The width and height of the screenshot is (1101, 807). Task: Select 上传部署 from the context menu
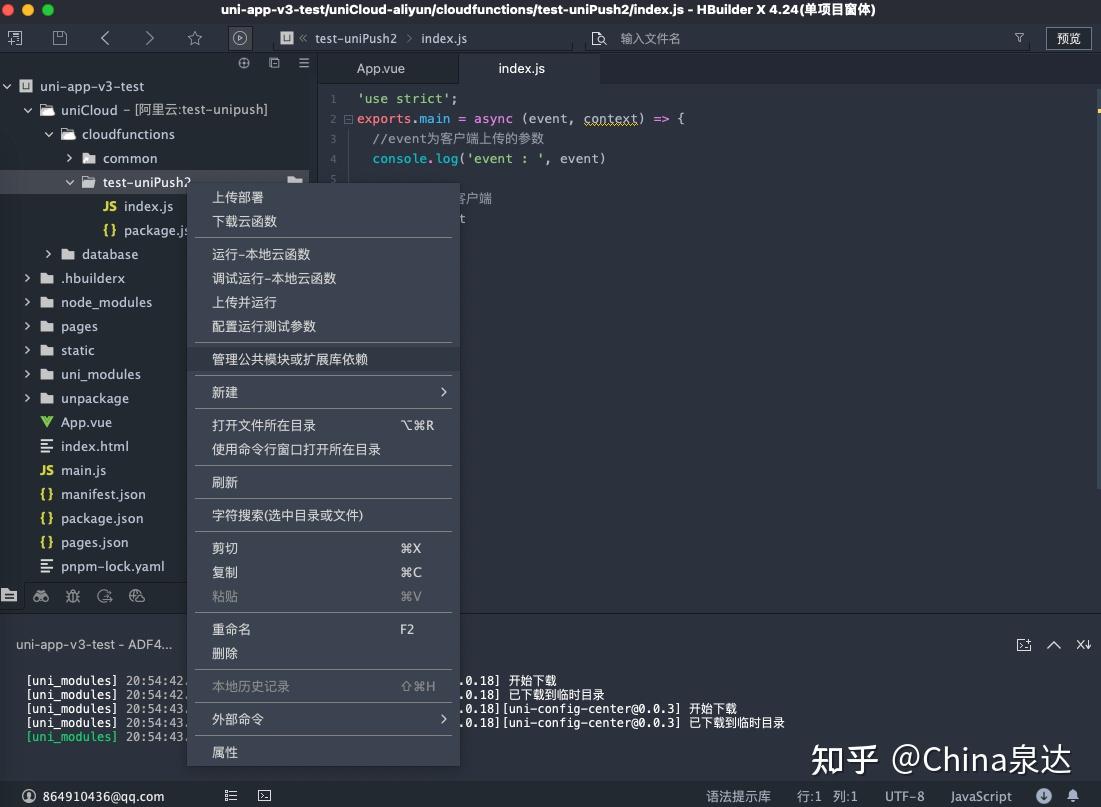pyautogui.click(x=237, y=197)
